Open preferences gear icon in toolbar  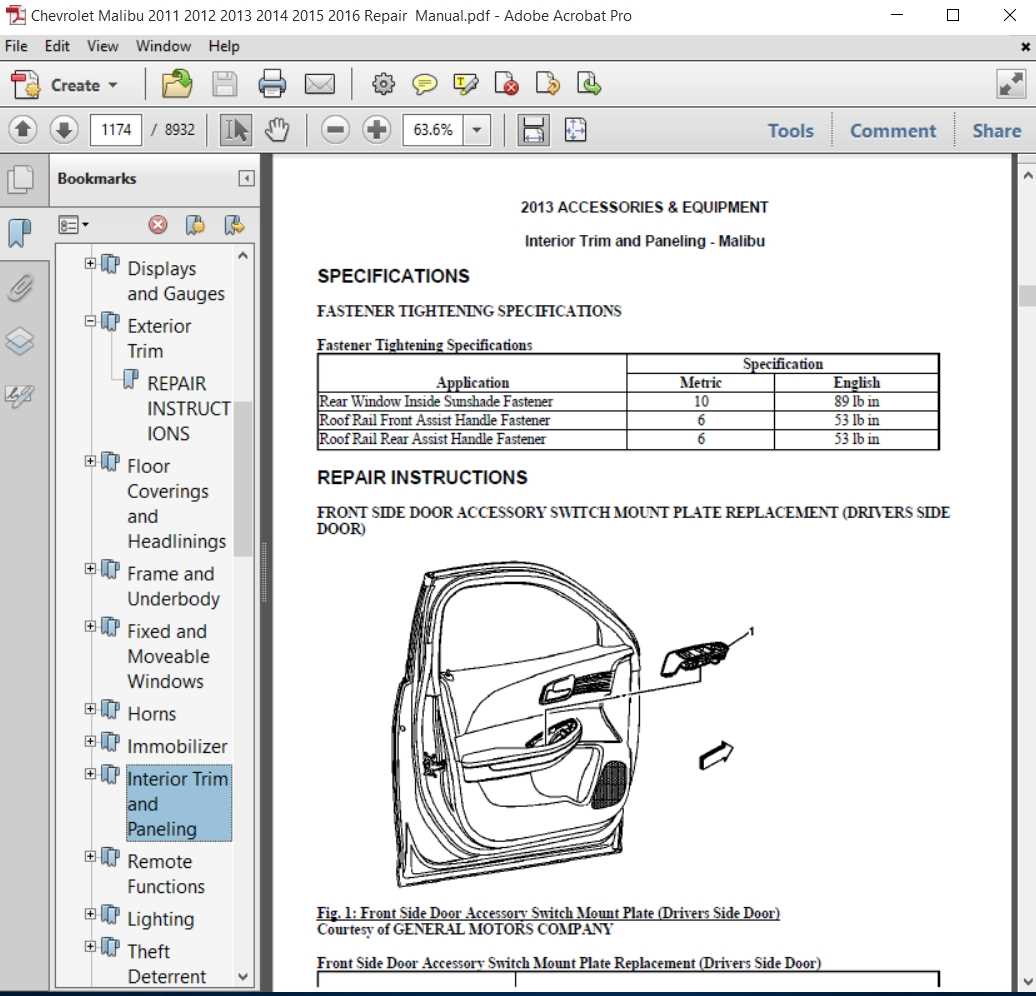383,84
